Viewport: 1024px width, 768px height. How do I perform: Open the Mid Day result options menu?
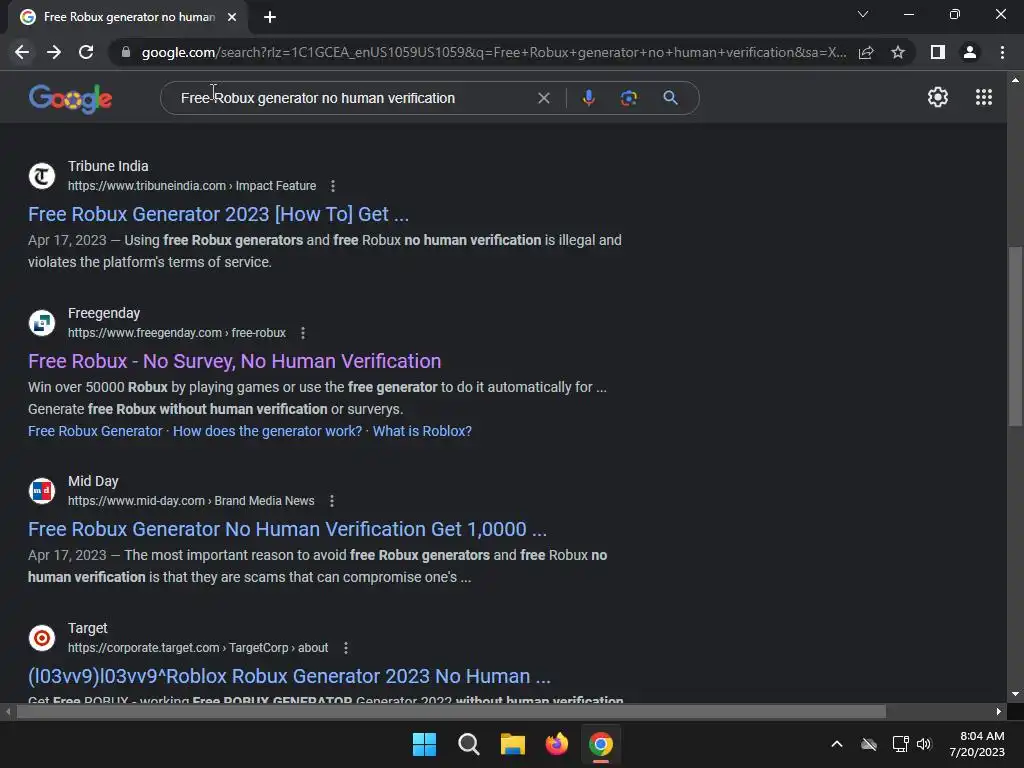click(332, 501)
